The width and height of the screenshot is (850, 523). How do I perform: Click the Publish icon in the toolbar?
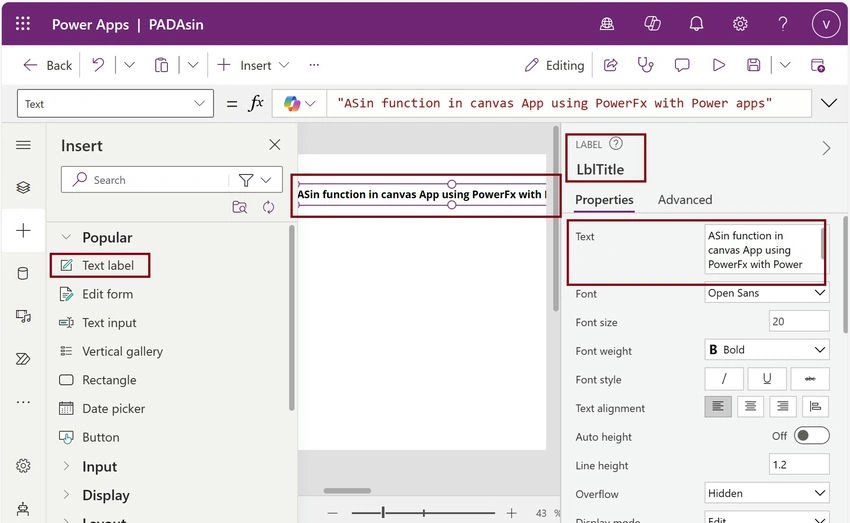click(817, 65)
